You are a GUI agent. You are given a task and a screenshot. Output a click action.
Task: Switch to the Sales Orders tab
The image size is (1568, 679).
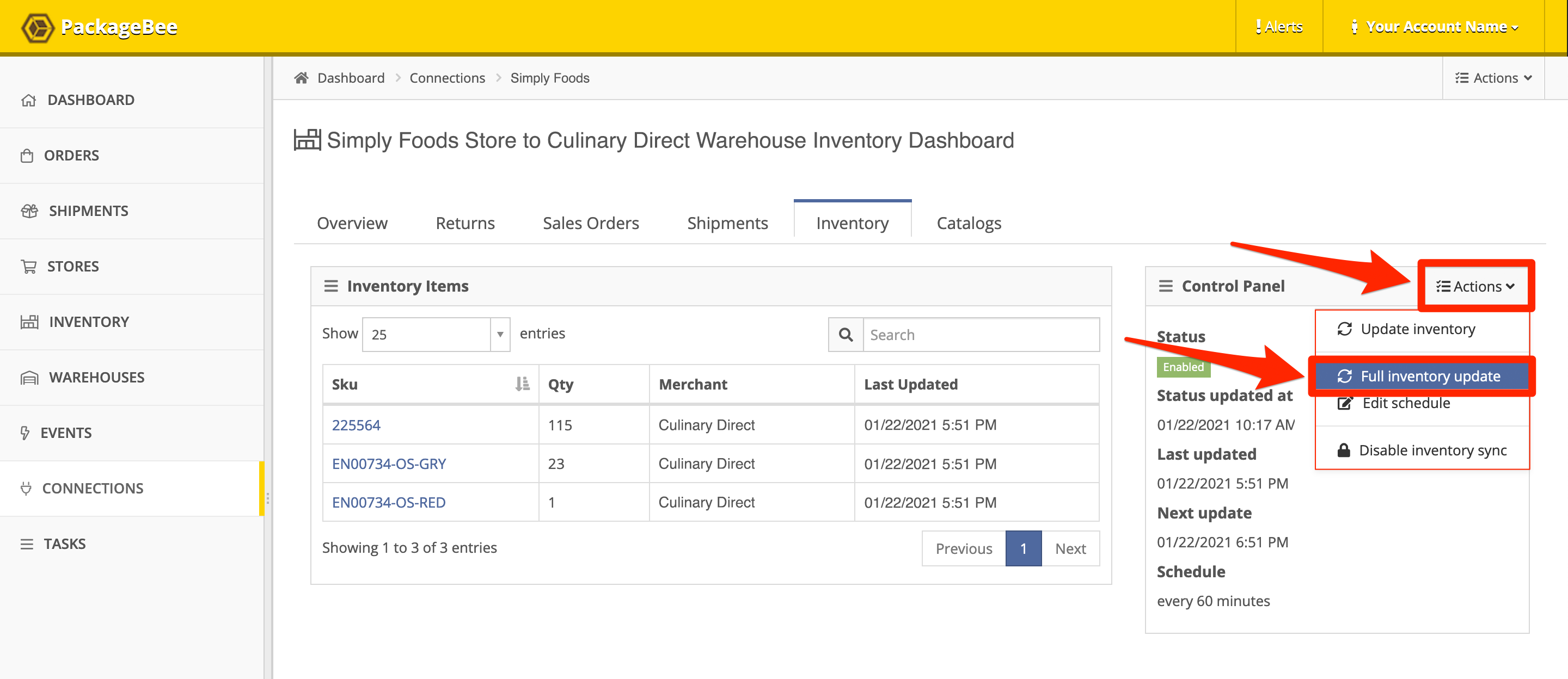pos(590,223)
